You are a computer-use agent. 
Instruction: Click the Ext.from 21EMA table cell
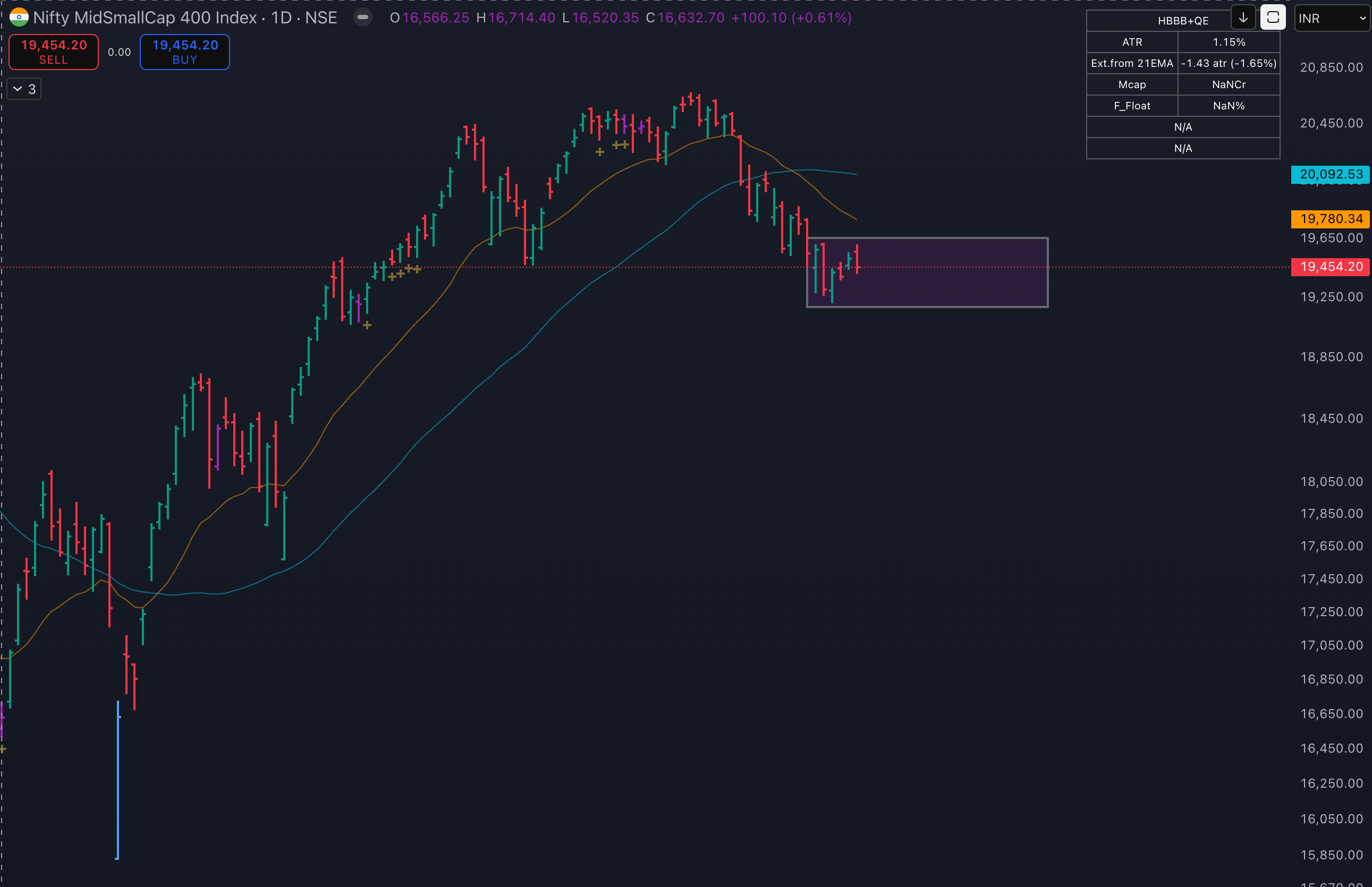click(1132, 63)
